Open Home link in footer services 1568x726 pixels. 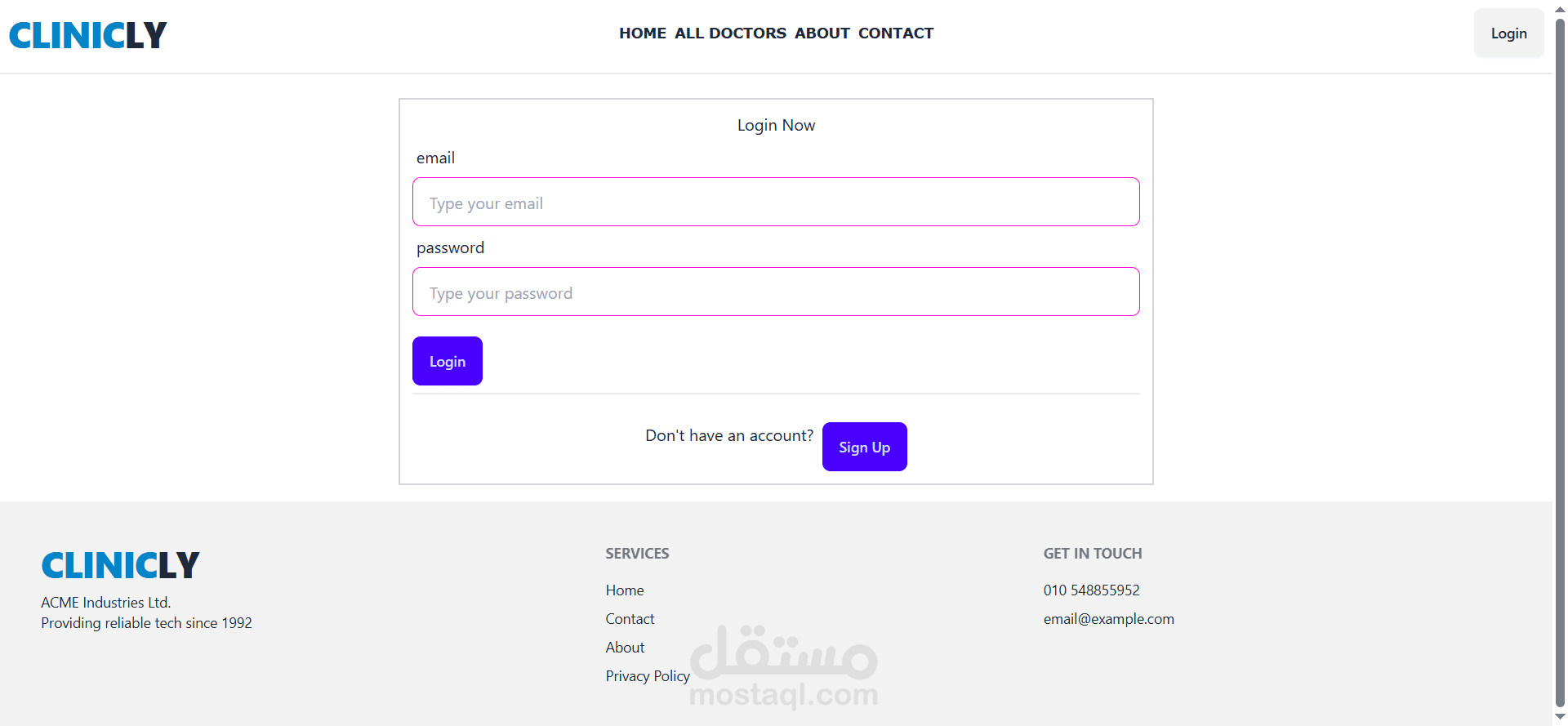click(625, 590)
